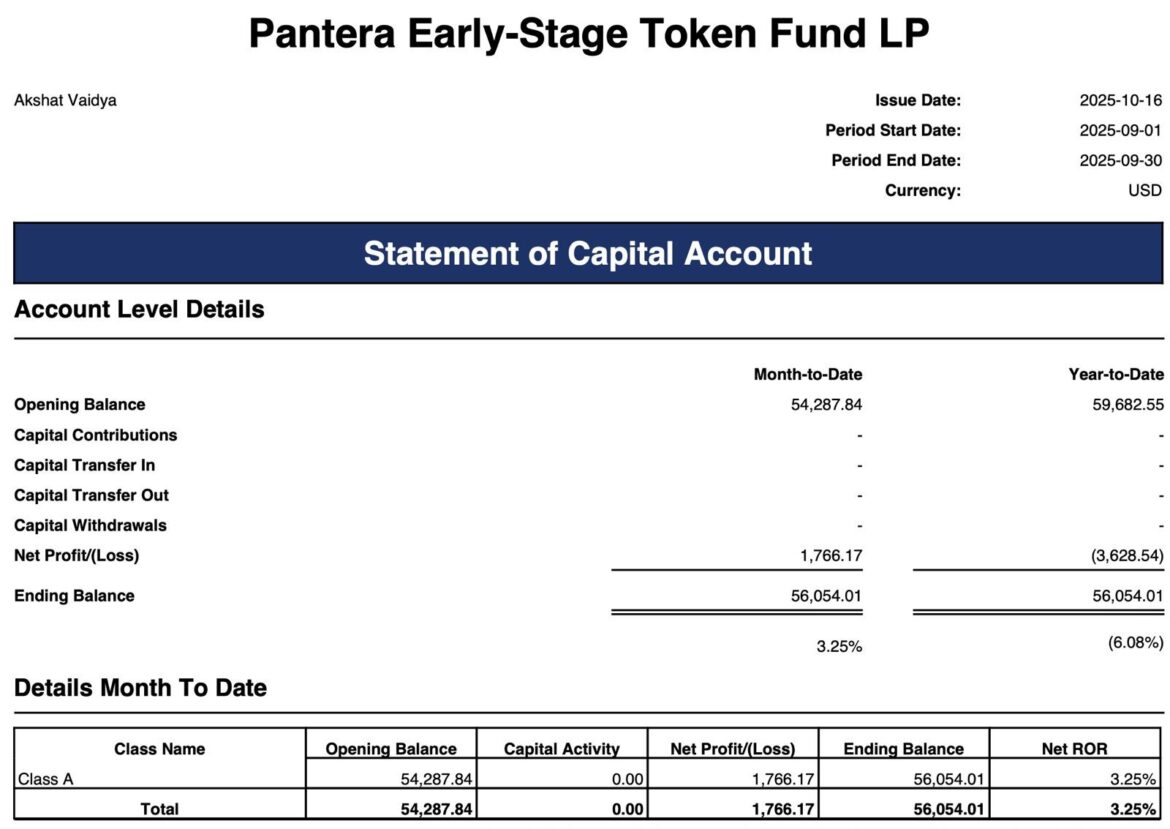Select the Year-to-Date opening balance 59,682.55
Image resolution: width=1170 pixels, height=829 pixels.
(x=1127, y=404)
